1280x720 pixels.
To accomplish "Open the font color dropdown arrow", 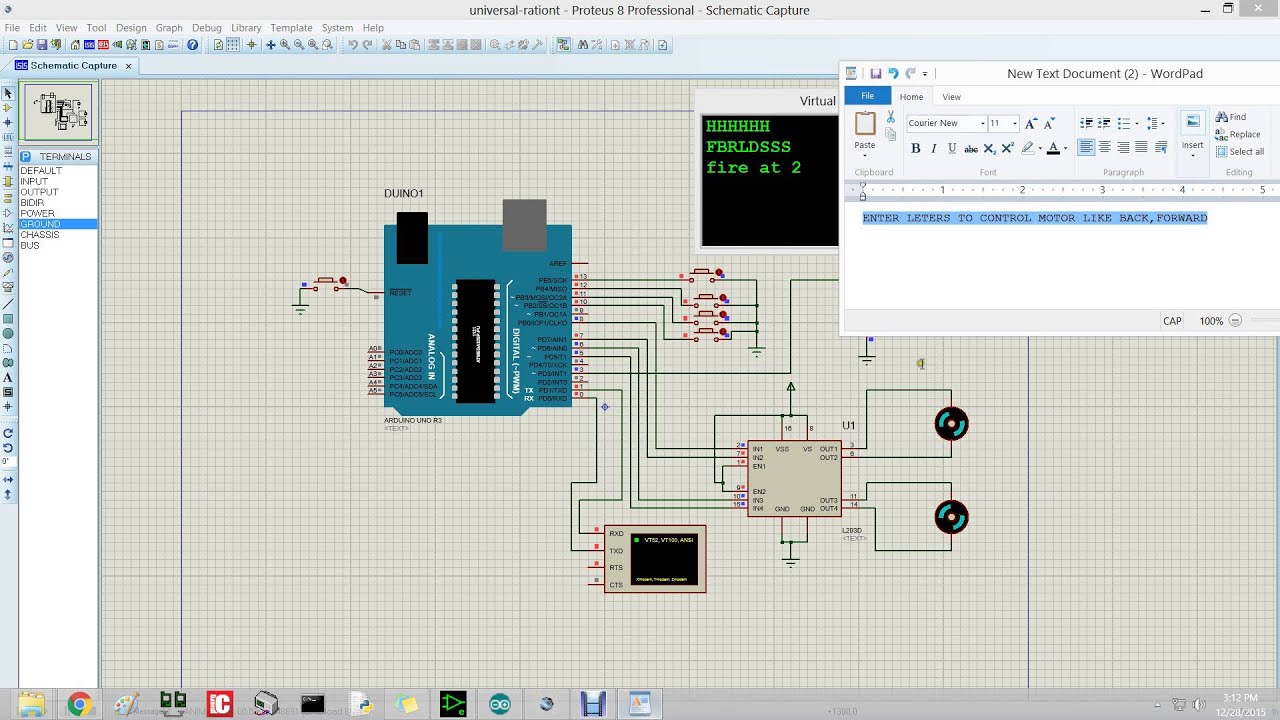I will point(1065,148).
